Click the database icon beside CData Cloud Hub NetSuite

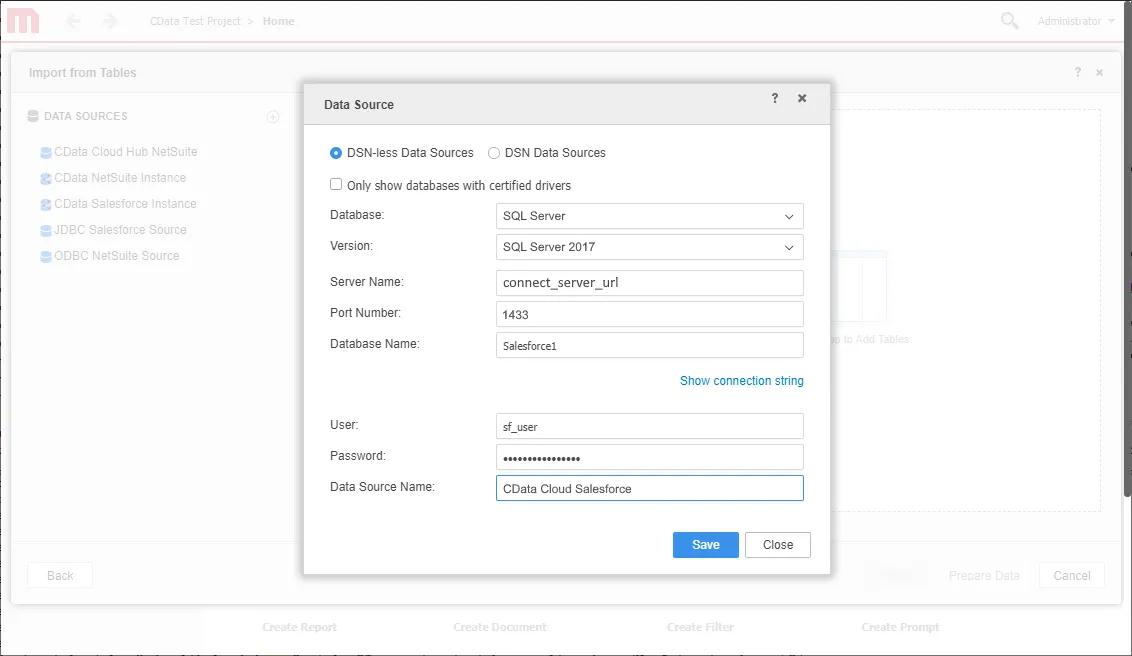(x=44, y=152)
